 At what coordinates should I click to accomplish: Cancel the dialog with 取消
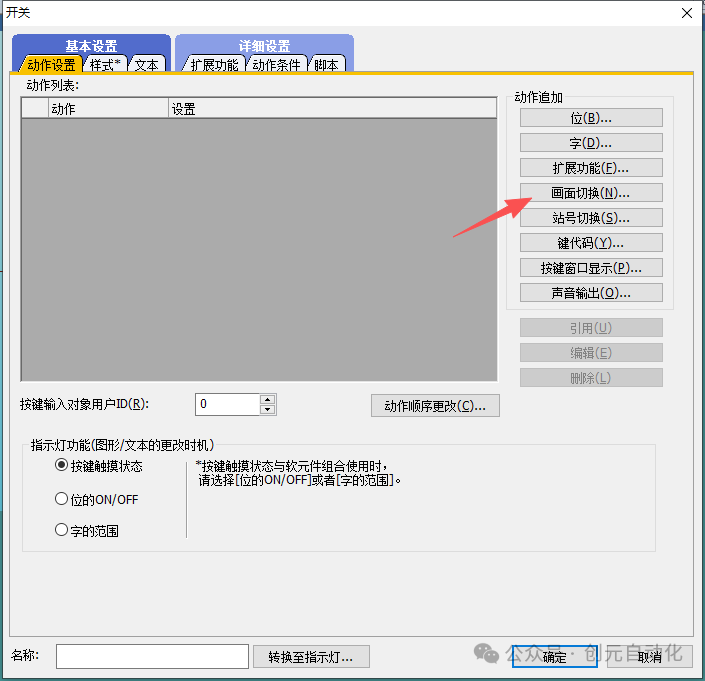coord(650,657)
